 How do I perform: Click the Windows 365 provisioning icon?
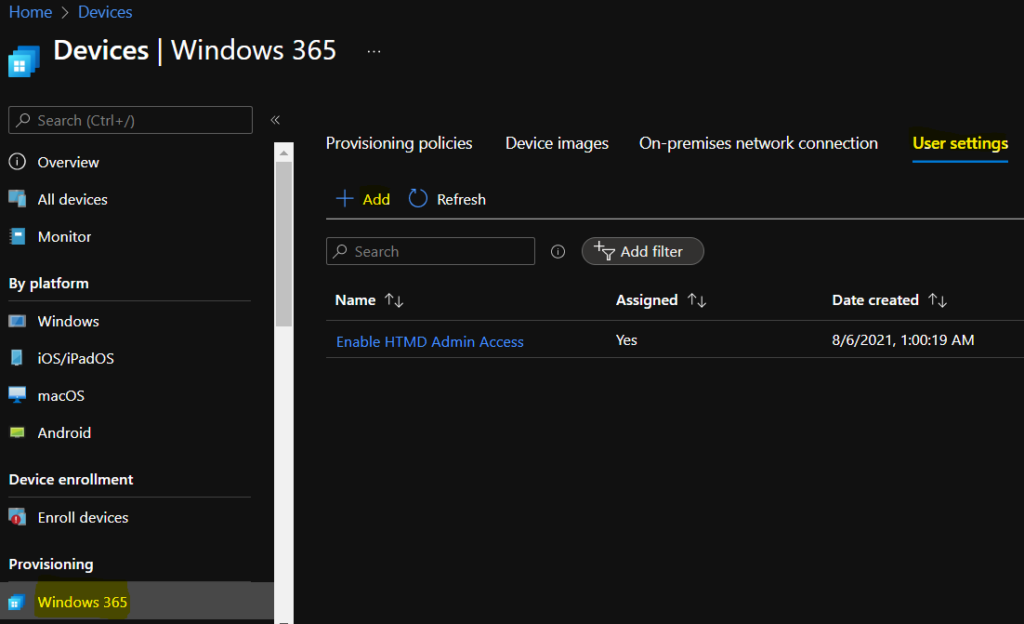coord(16,602)
